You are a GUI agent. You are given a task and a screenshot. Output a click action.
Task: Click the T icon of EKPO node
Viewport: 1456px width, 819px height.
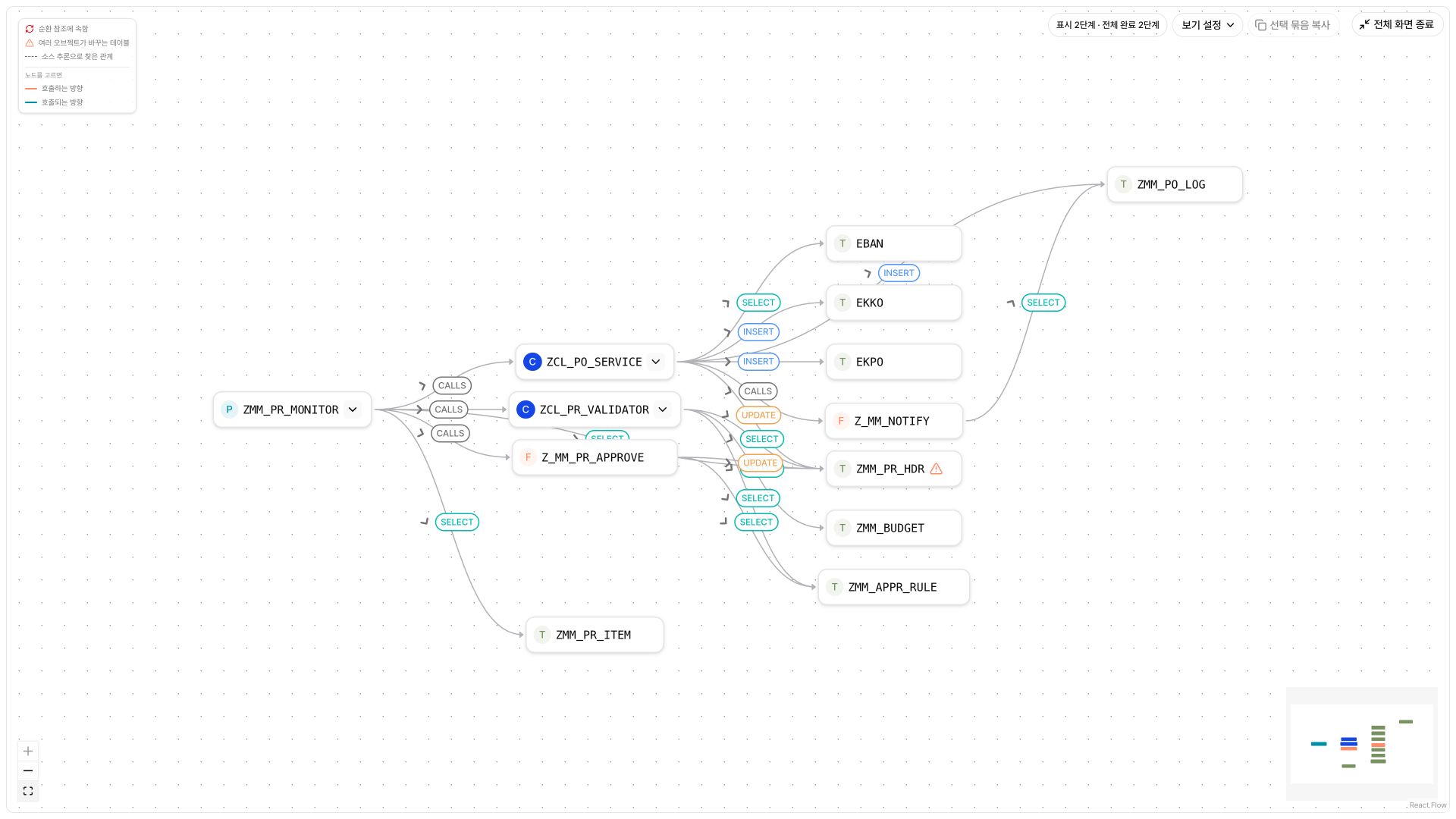842,362
